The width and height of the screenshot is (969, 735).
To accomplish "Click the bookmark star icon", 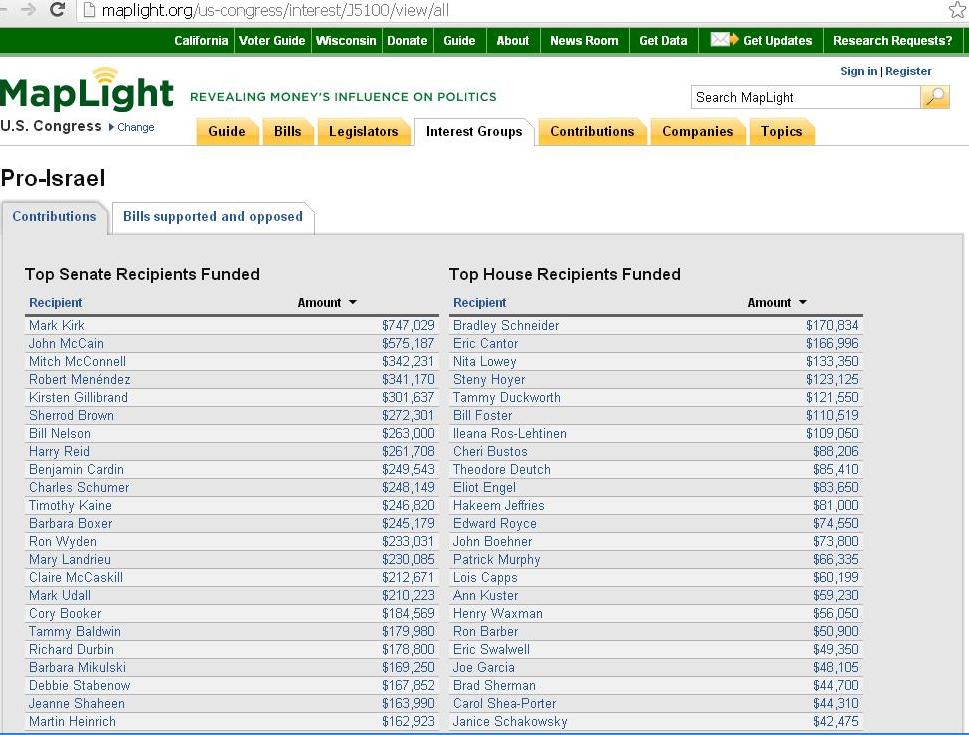I will [957, 9].
